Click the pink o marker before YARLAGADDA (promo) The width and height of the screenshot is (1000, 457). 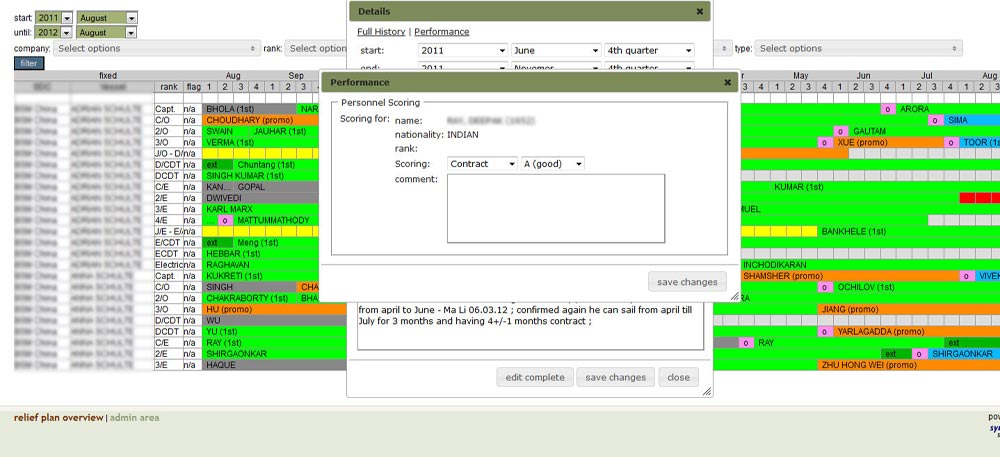[x=826, y=332]
